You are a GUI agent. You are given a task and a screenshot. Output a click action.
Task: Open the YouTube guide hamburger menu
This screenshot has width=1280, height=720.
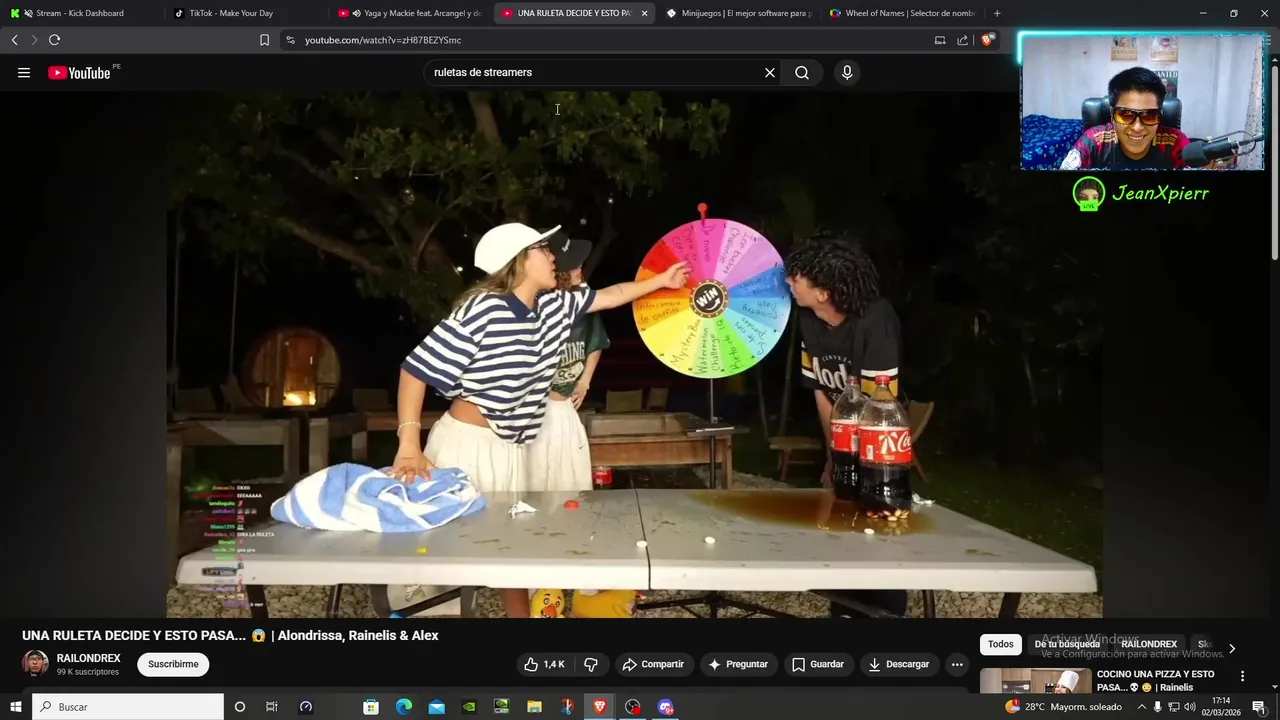24,72
